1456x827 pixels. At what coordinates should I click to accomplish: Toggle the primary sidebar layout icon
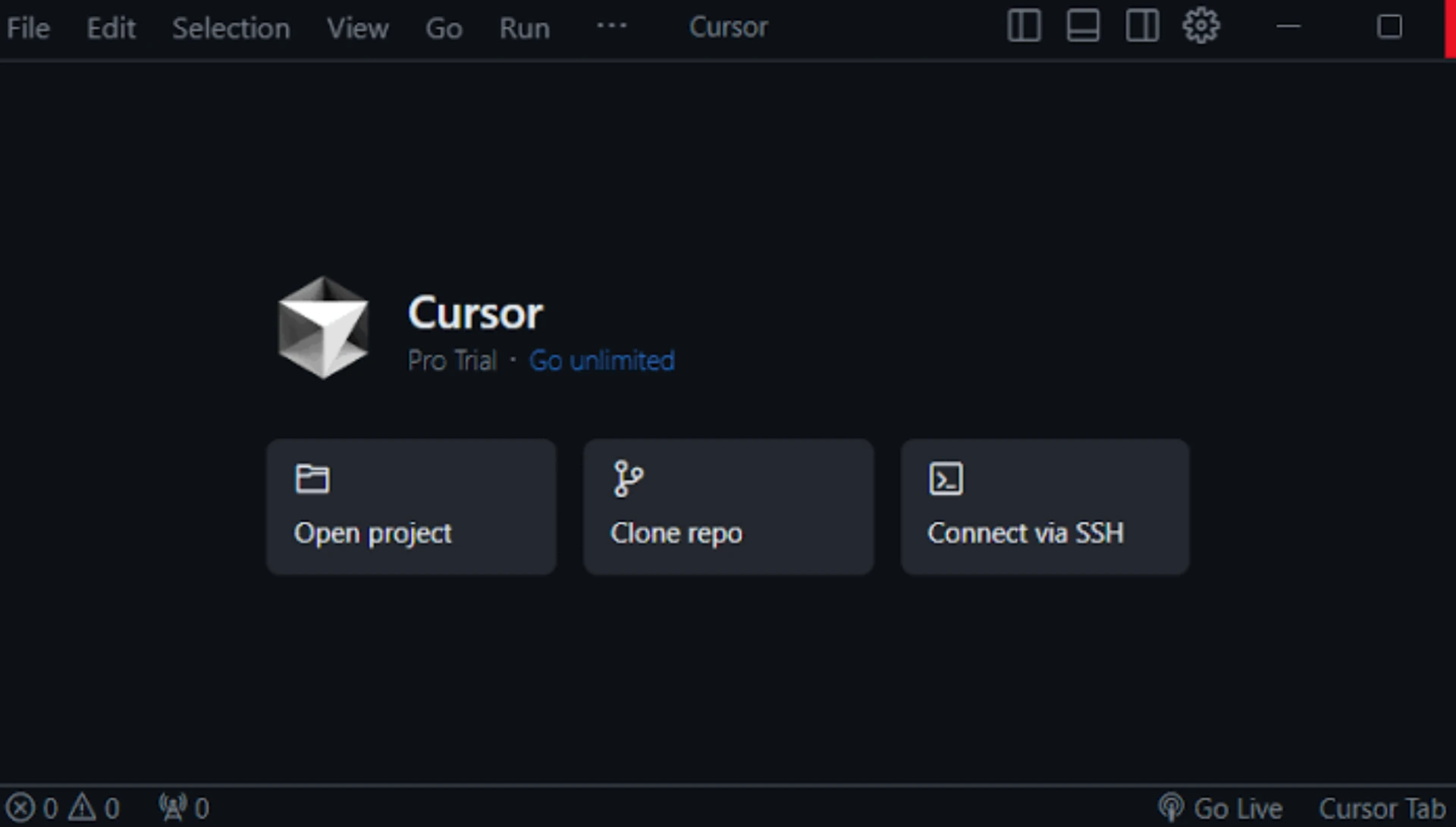click(1024, 27)
